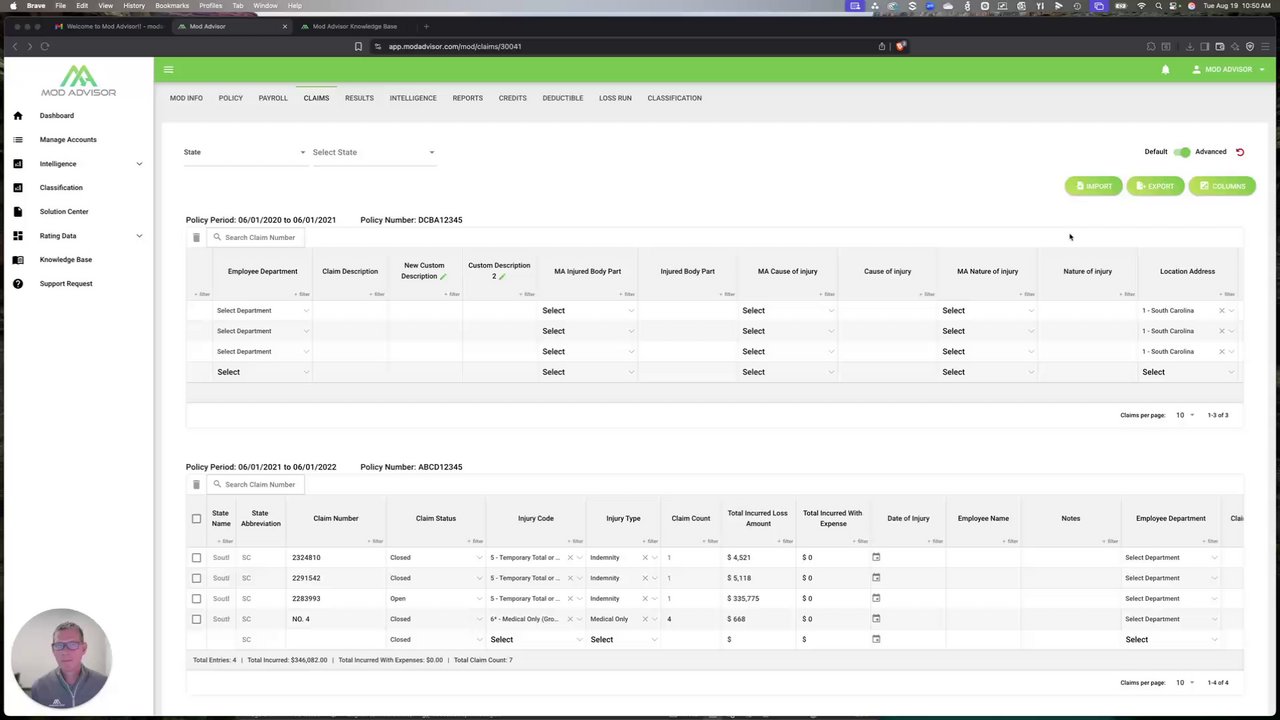Screen dimensions: 1280x720
Task: Open date picker for claim NO. 4
Action: pos(876,619)
